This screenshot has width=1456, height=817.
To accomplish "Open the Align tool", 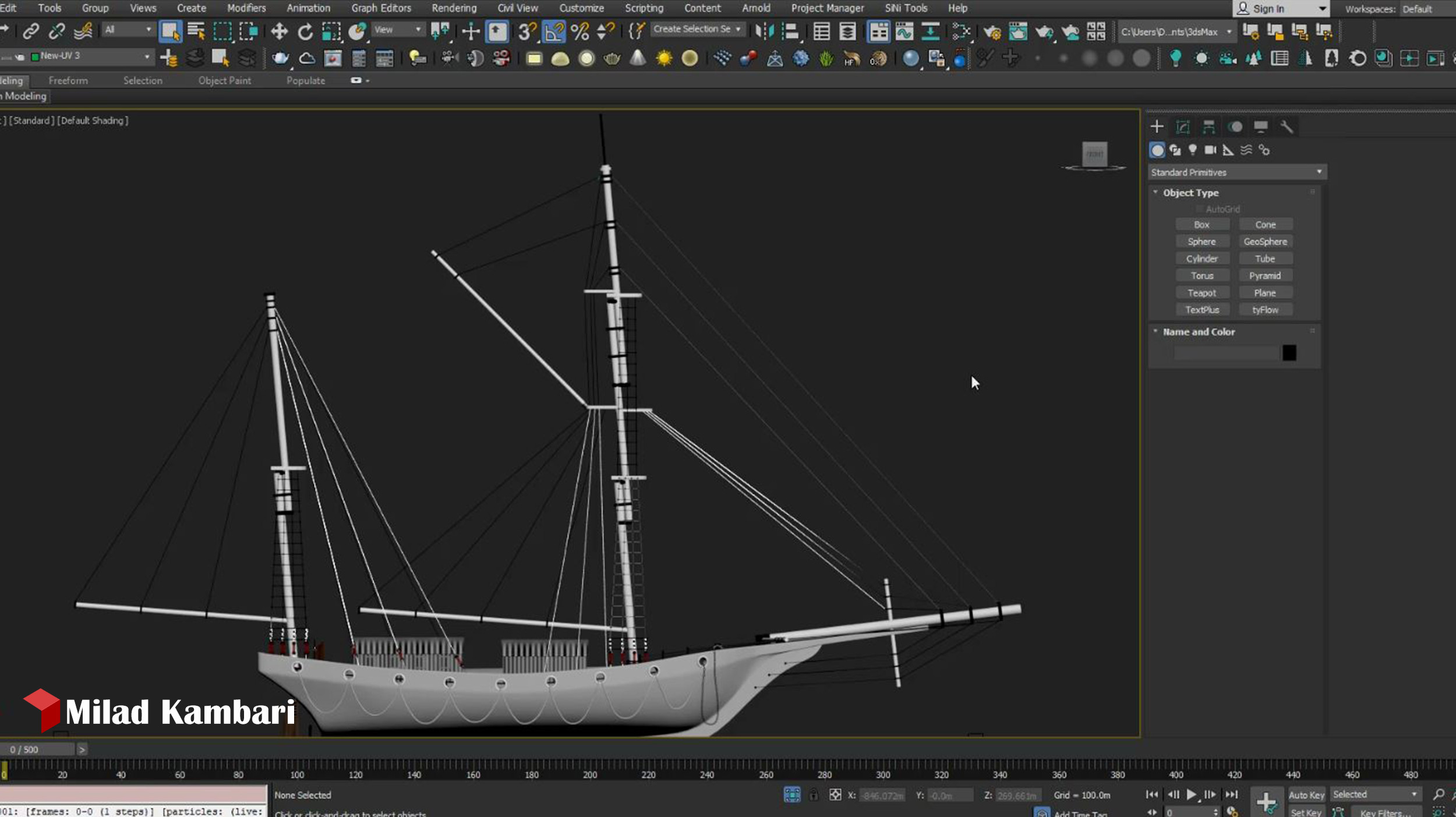I will click(x=790, y=31).
